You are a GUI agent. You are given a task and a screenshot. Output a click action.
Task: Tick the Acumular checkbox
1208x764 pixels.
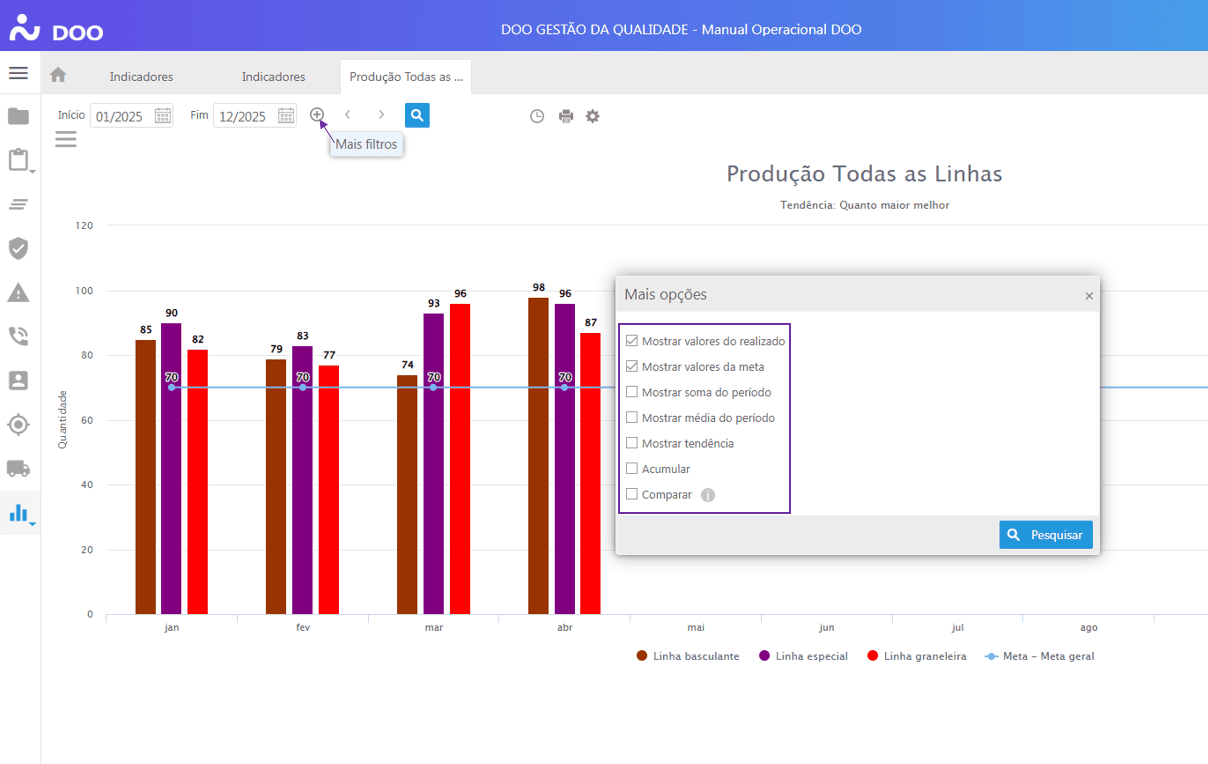pyautogui.click(x=632, y=469)
